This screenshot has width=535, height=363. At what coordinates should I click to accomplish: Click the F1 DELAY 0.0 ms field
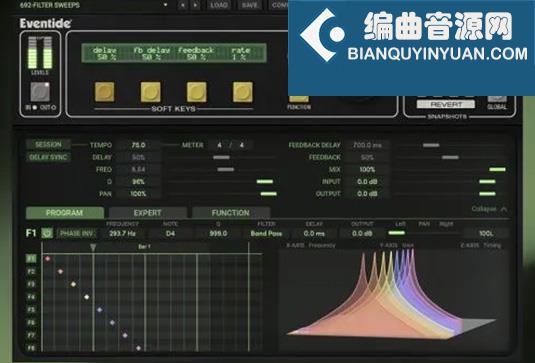click(x=314, y=233)
